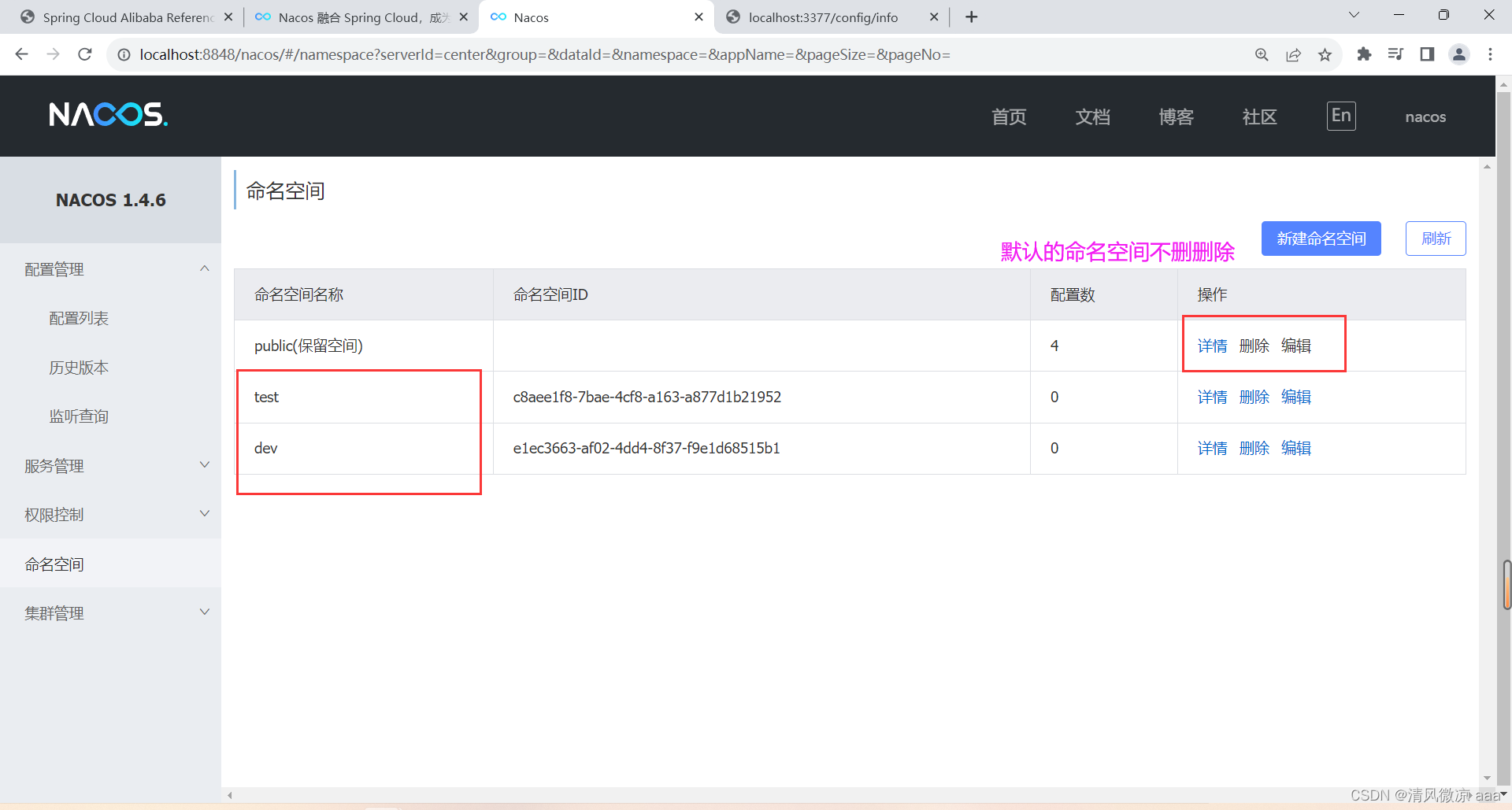Toggle the browser side panel icon

click(1427, 54)
